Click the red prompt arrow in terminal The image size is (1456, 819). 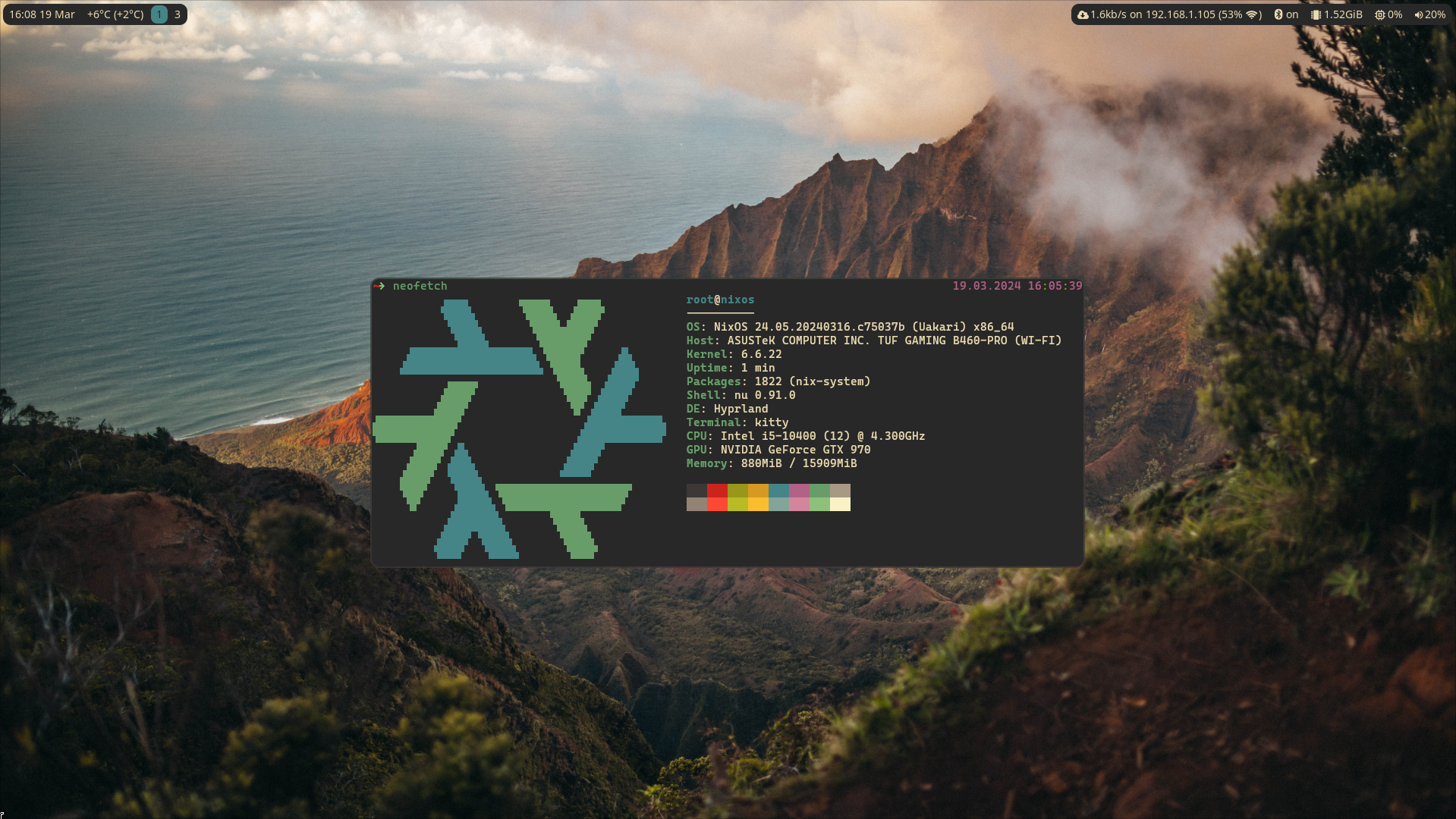[379, 286]
